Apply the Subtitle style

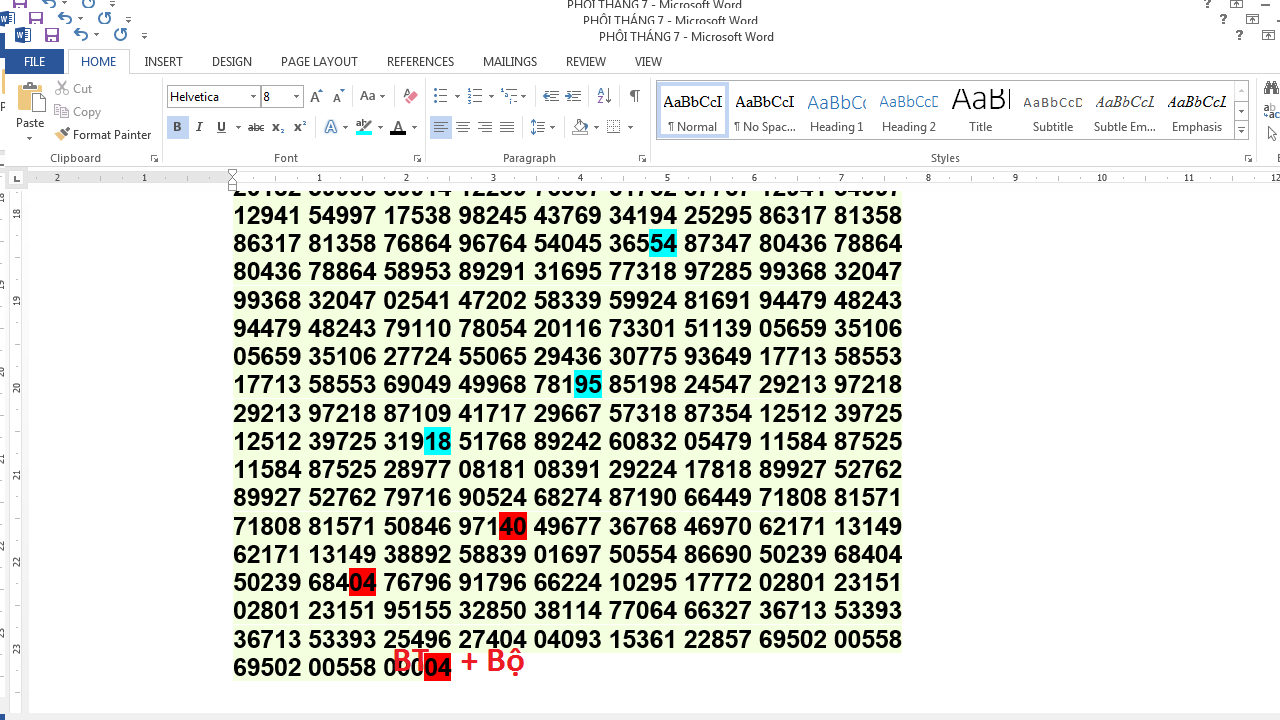pyautogui.click(x=1053, y=110)
